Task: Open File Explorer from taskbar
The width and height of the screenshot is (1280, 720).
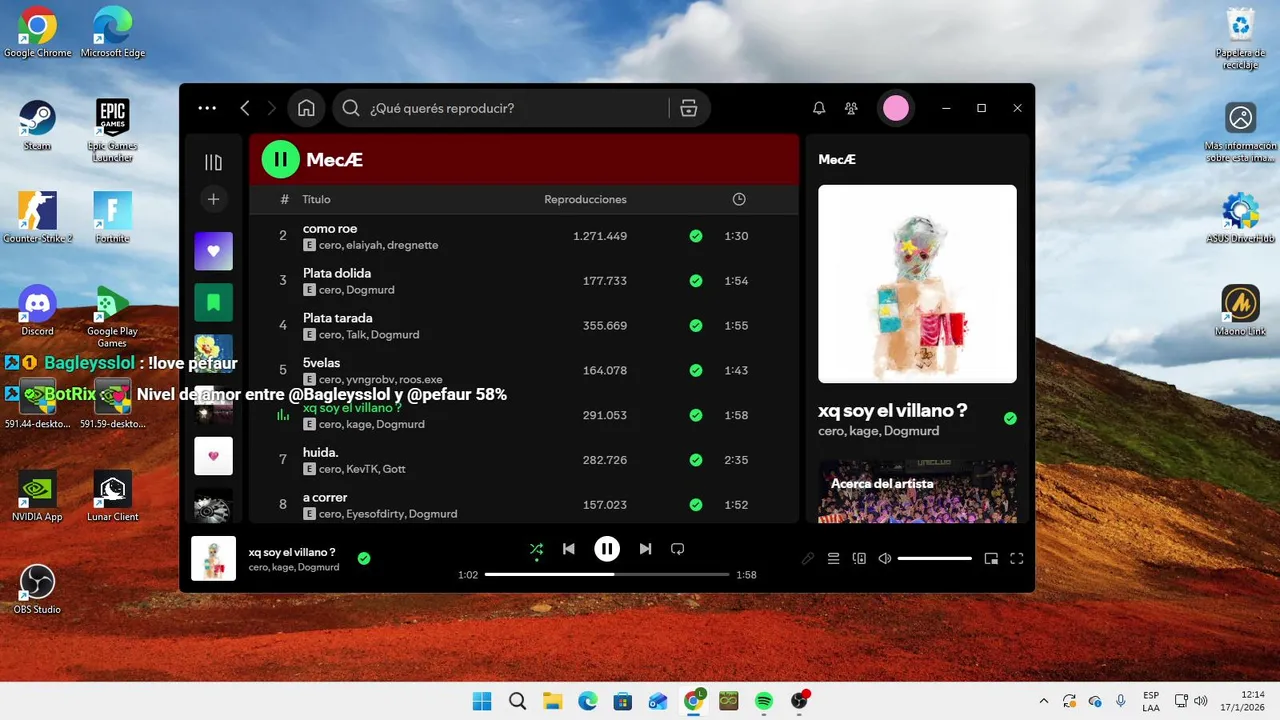Action: tap(553, 701)
